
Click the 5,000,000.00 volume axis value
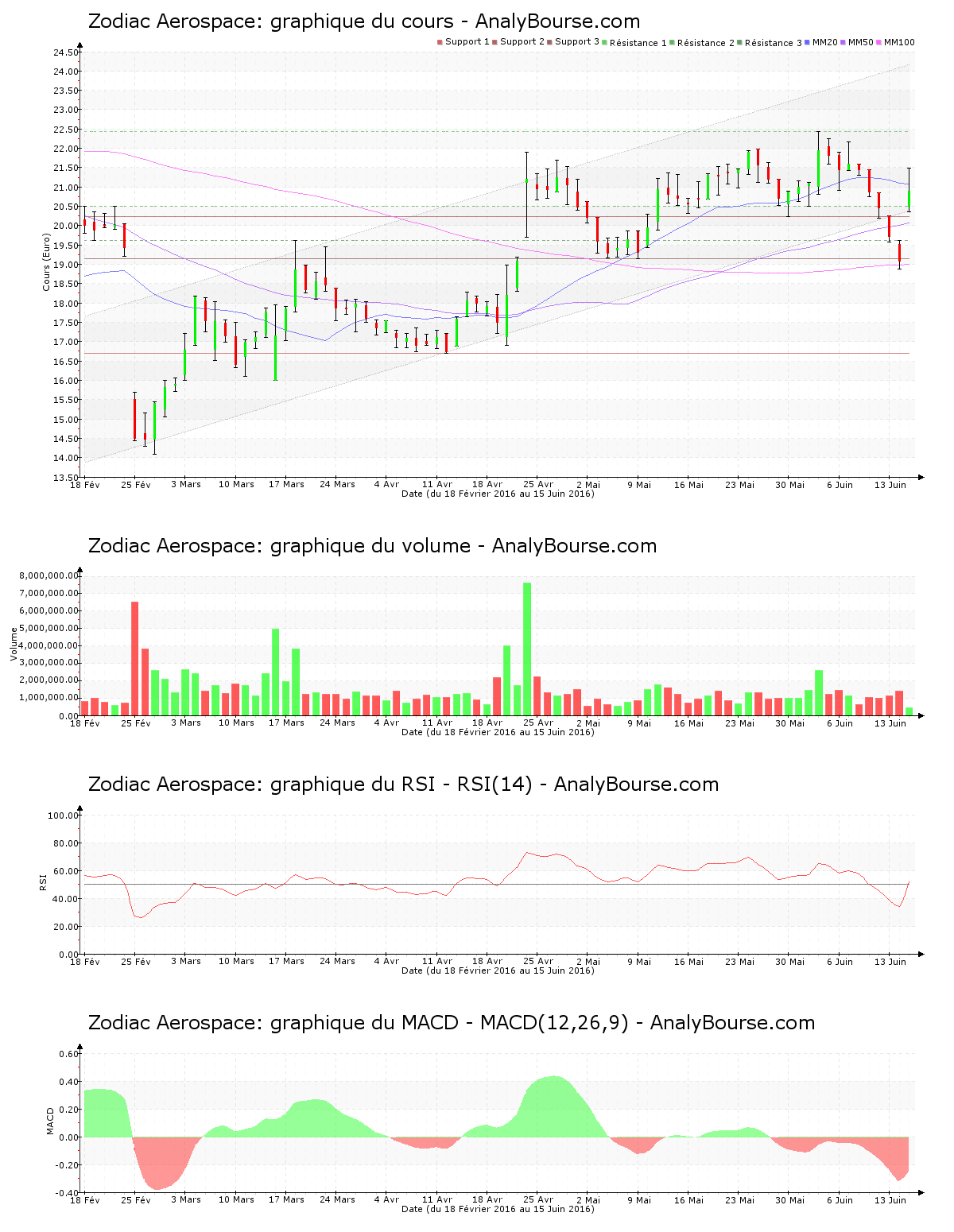tap(48, 629)
